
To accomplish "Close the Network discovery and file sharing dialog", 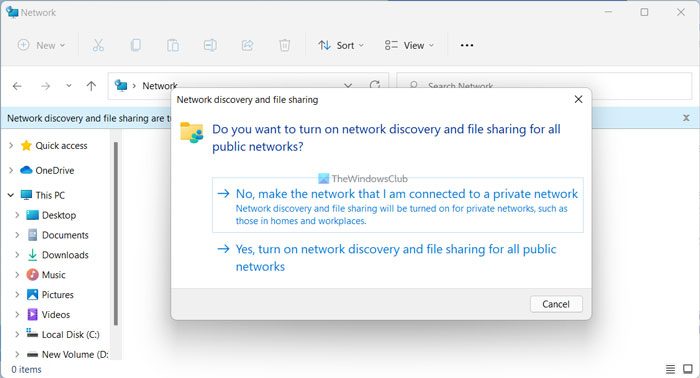I will click(578, 99).
